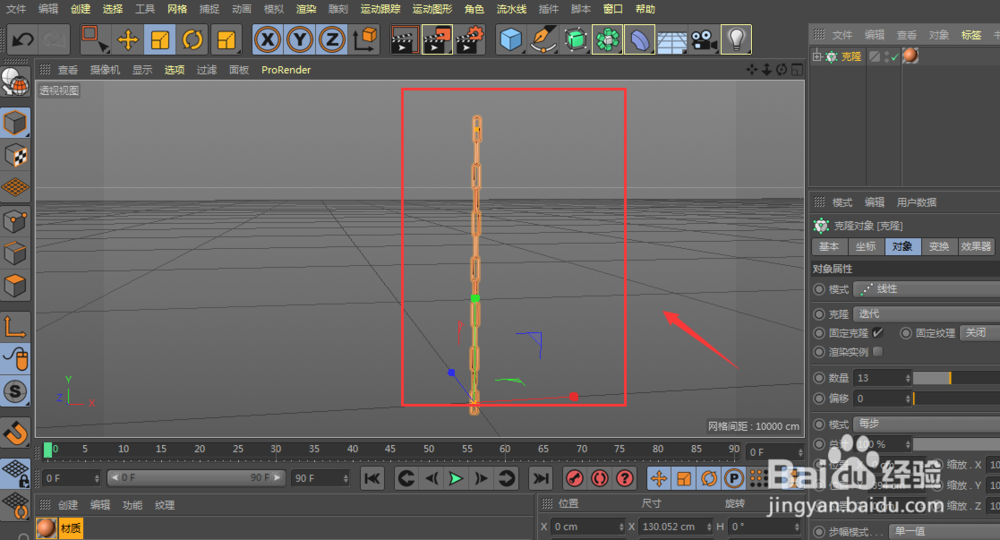1000x540 pixels.
Task: Switch the coordinate system icon
Action: 365,40
